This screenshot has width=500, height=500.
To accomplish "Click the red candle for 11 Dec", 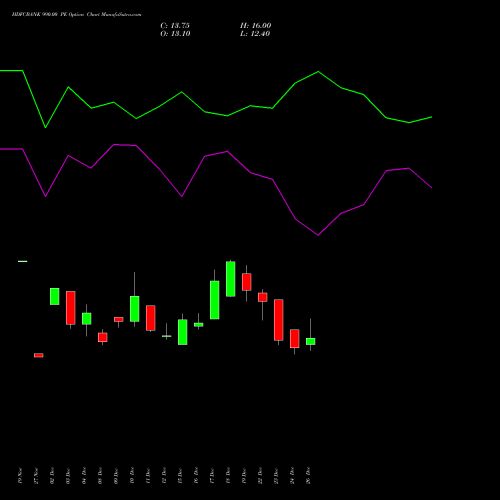I will pyautogui.click(x=151, y=318).
